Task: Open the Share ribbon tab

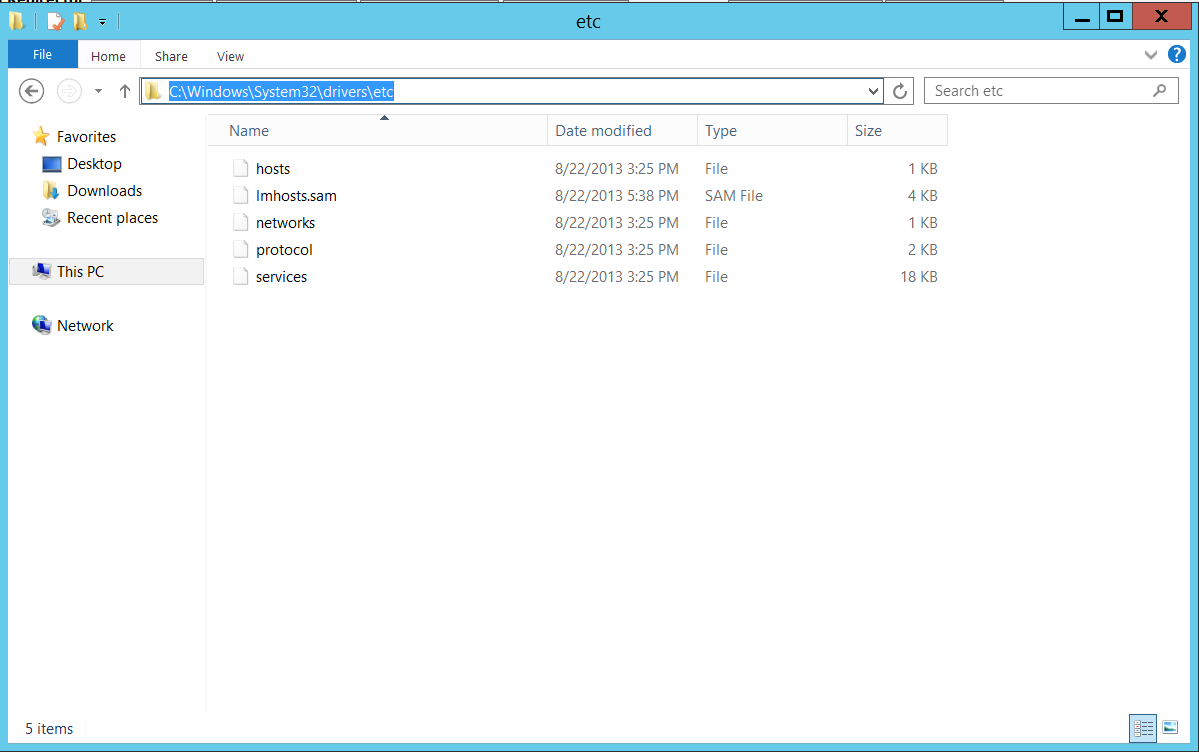Action: (171, 56)
